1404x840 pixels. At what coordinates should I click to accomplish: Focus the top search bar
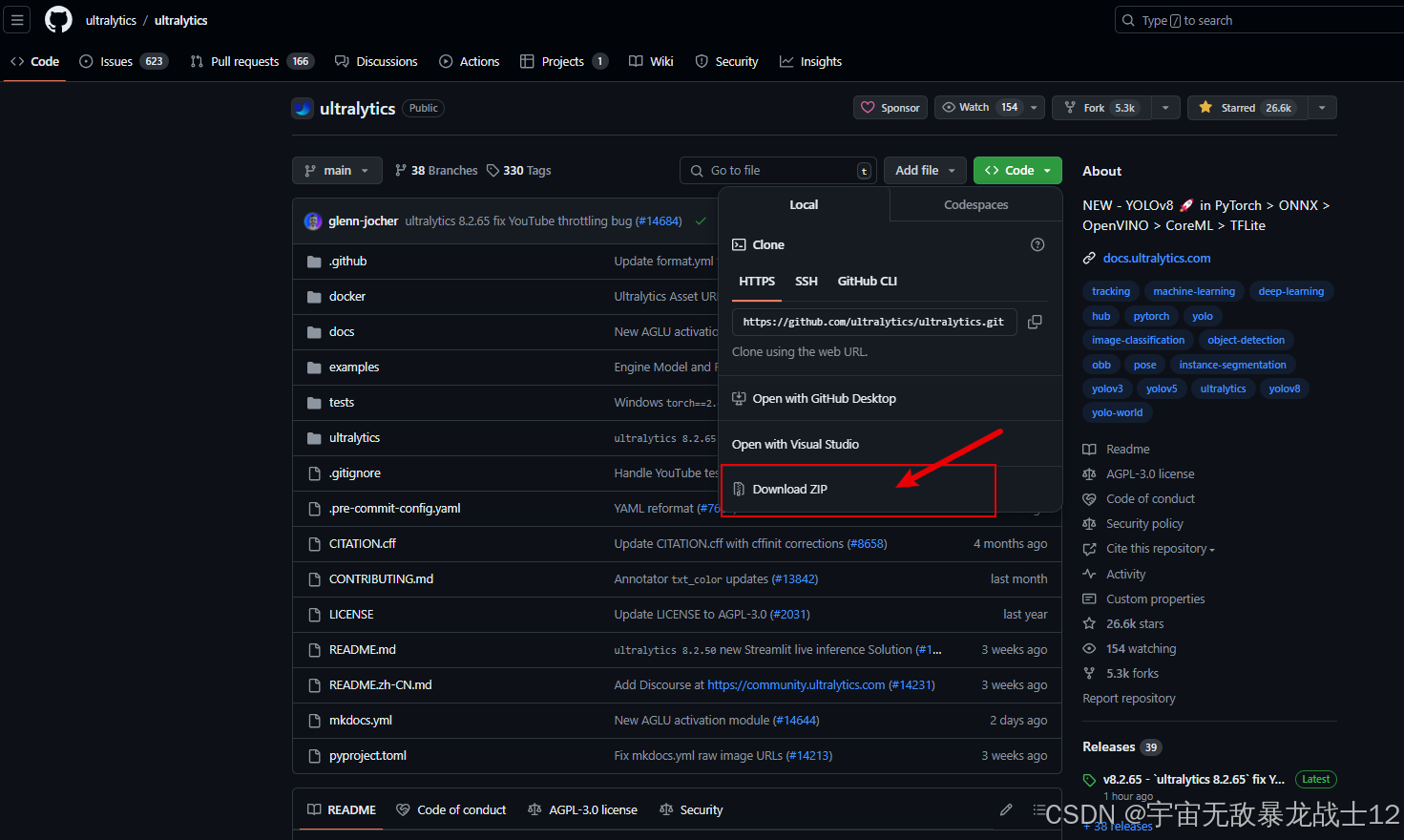[x=1259, y=20]
